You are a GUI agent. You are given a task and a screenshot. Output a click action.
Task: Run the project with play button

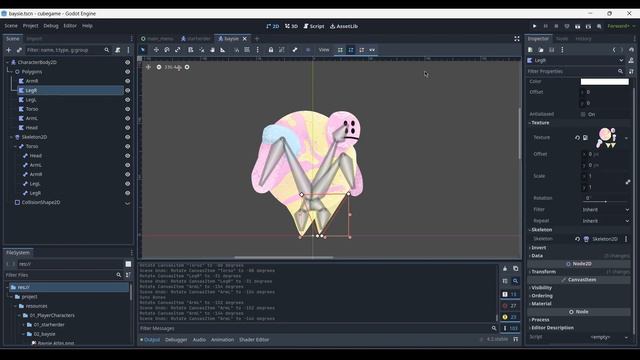point(534,26)
